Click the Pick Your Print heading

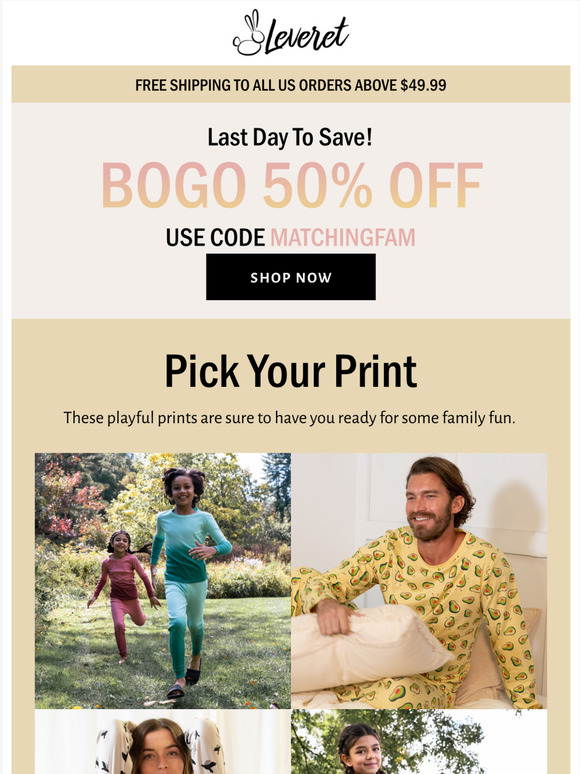(x=291, y=371)
